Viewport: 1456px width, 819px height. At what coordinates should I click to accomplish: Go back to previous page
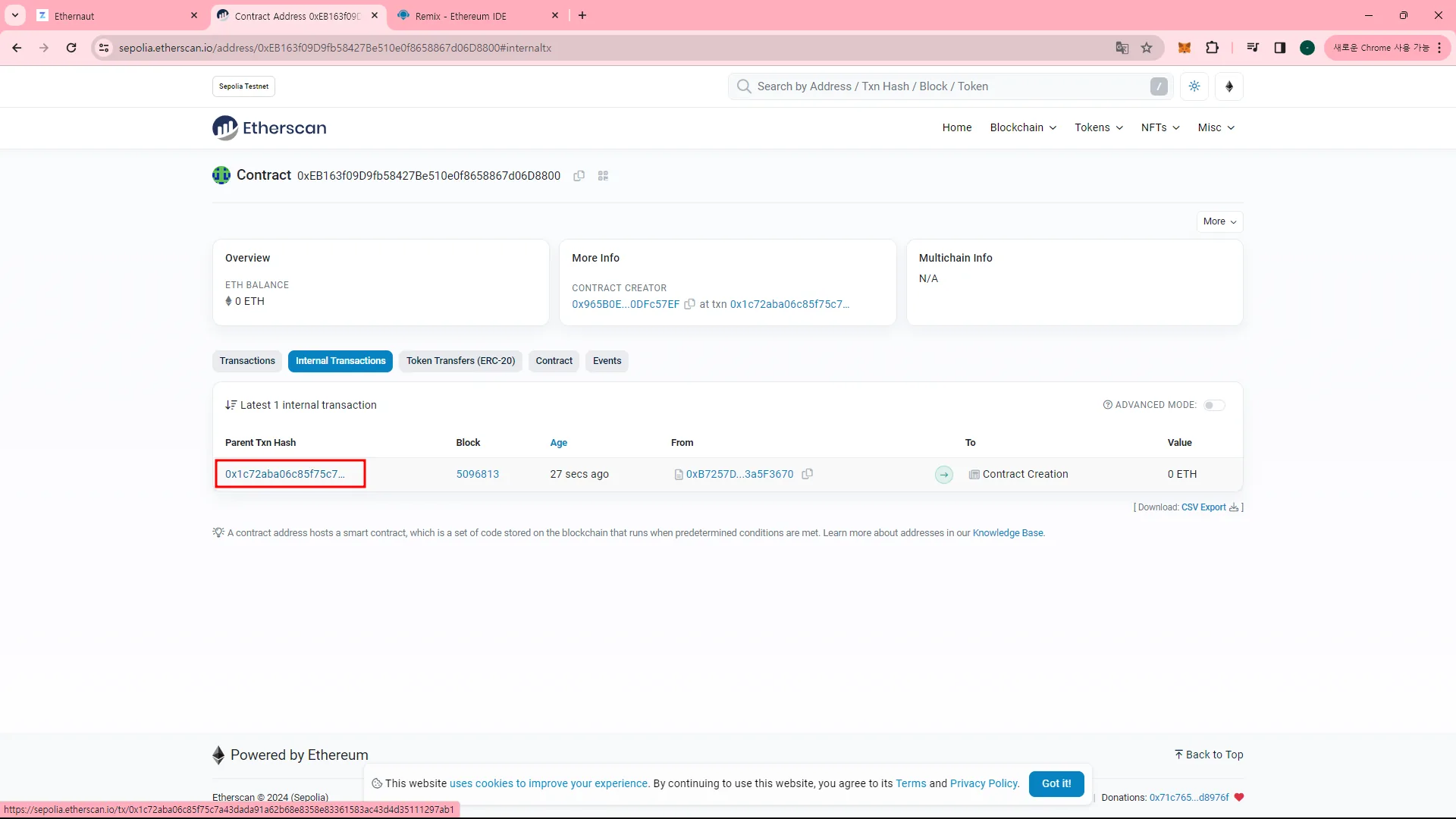(x=17, y=48)
